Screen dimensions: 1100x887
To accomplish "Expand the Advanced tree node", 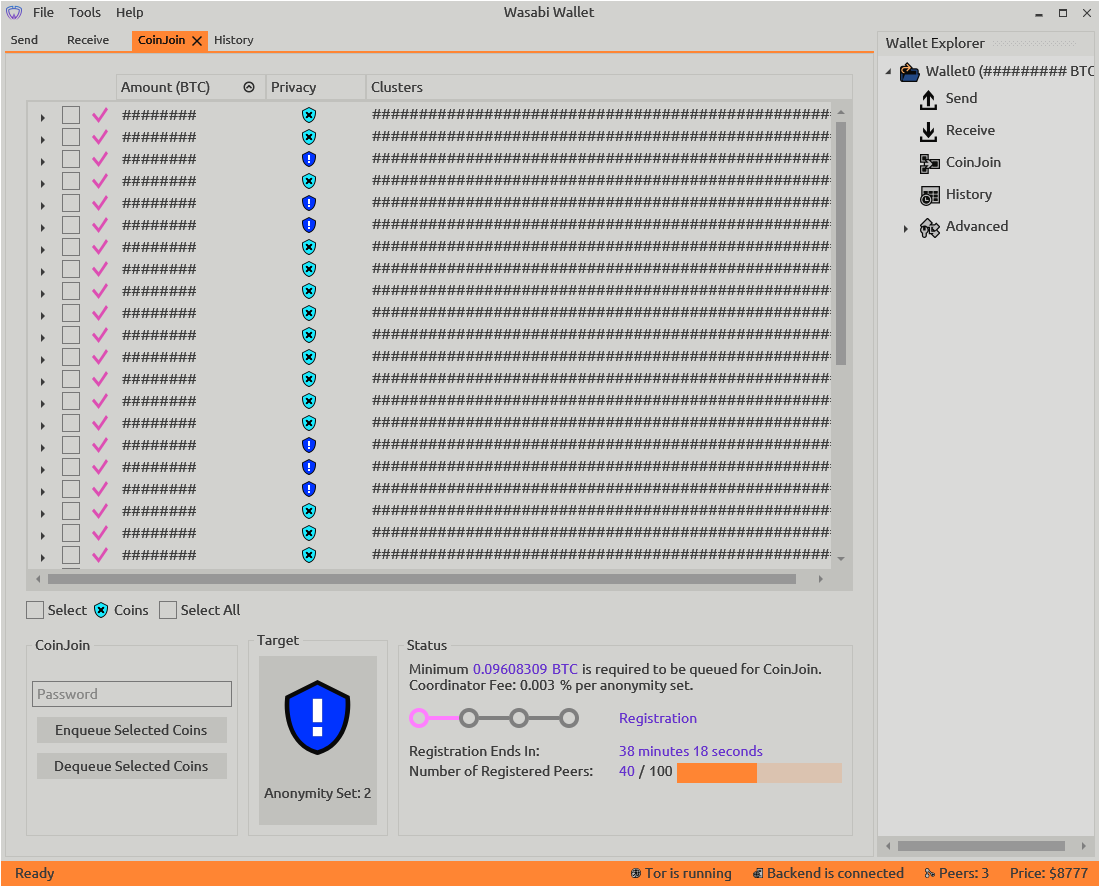I will pyautogui.click(x=906, y=228).
